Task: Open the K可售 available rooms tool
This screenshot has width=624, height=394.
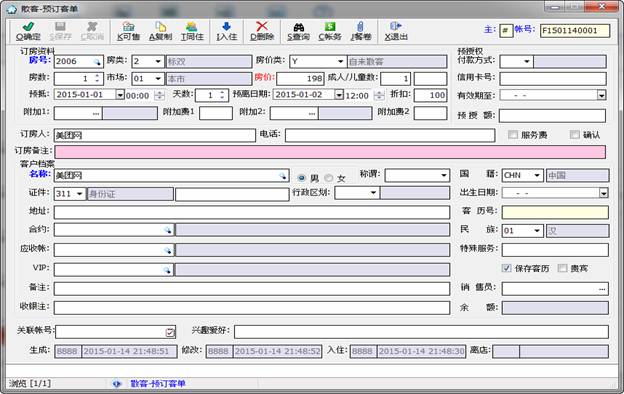Action: click(x=128, y=31)
